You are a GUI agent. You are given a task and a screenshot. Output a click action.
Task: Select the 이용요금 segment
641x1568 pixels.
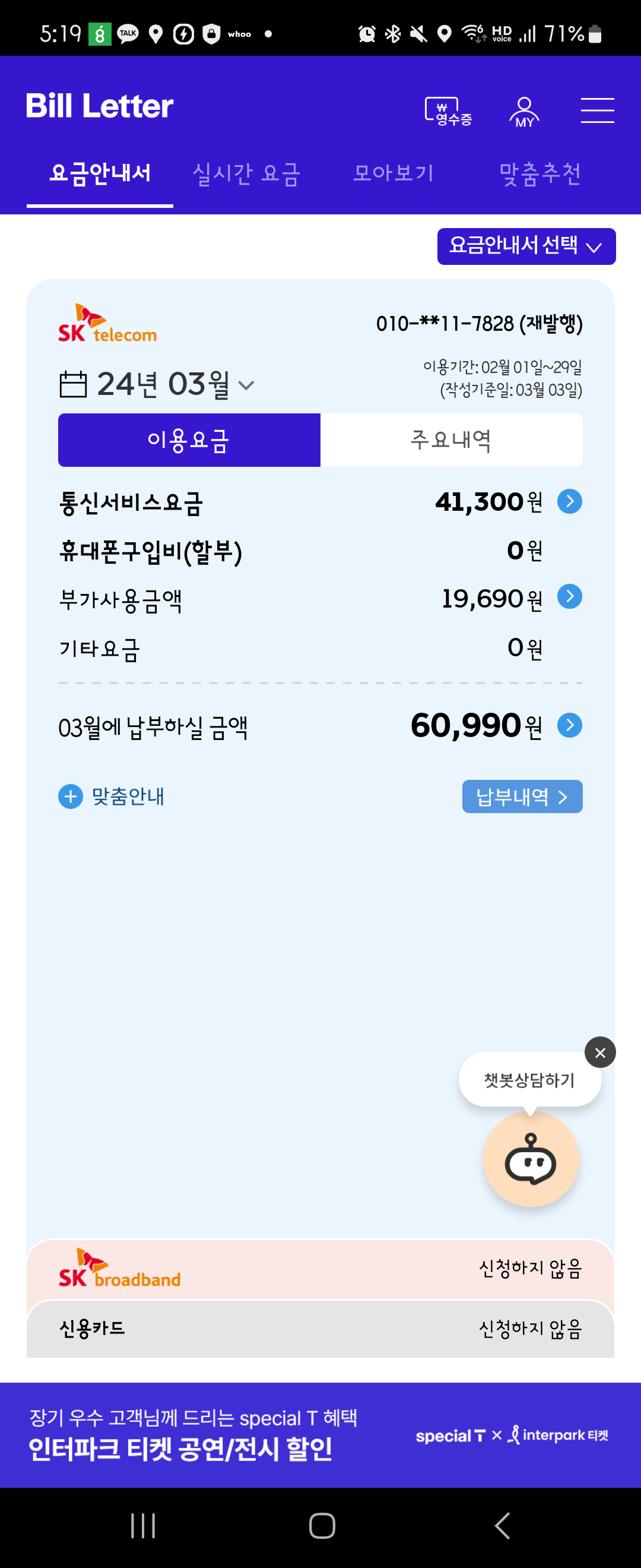tap(189, 440)
